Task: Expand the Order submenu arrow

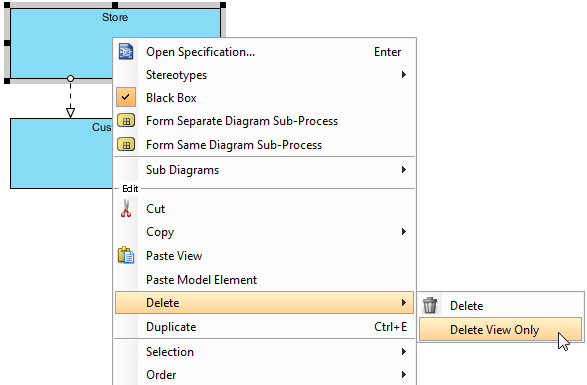Action: point(404,375)
